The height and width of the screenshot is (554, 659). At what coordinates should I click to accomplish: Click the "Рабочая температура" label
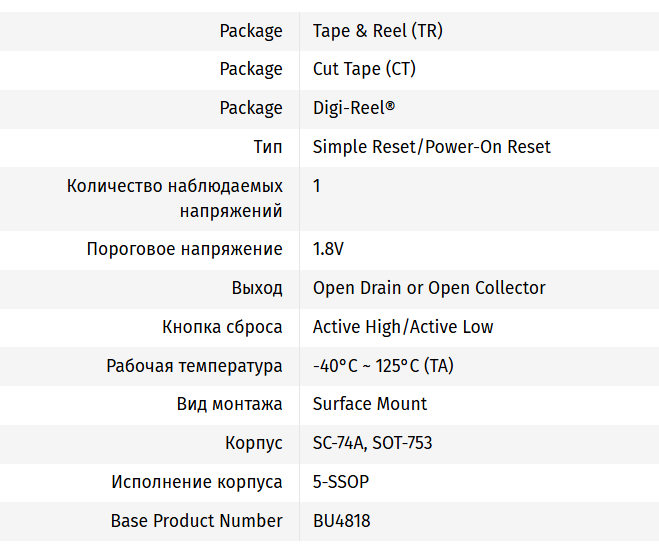(195, 366)
